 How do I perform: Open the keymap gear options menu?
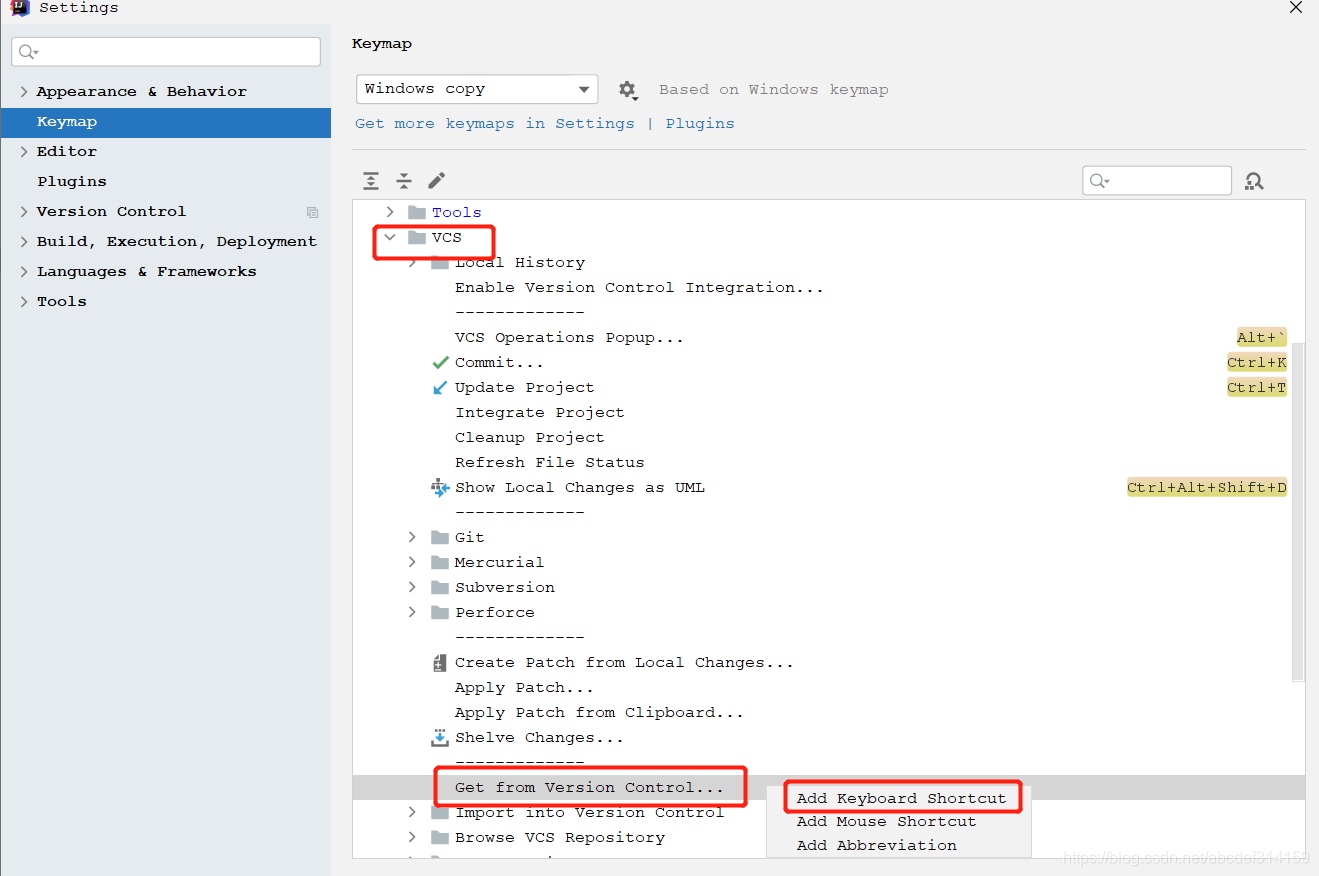pyautogui.click(x=628, y=90)
